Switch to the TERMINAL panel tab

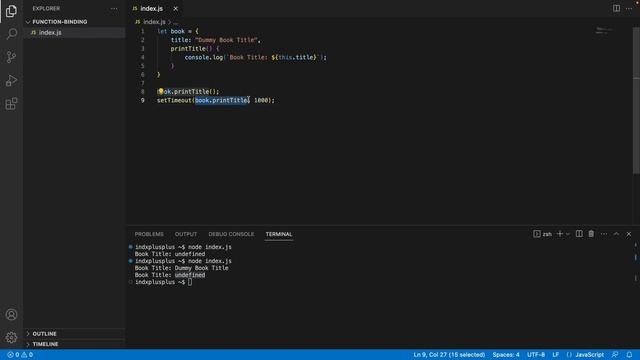click(279, 234)
